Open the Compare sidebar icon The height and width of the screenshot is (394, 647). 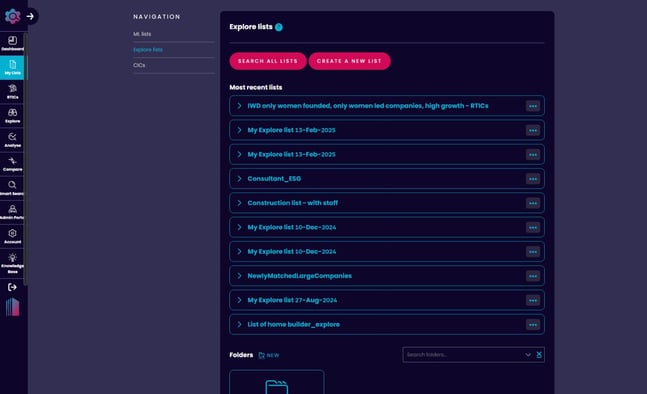(12, 164)
